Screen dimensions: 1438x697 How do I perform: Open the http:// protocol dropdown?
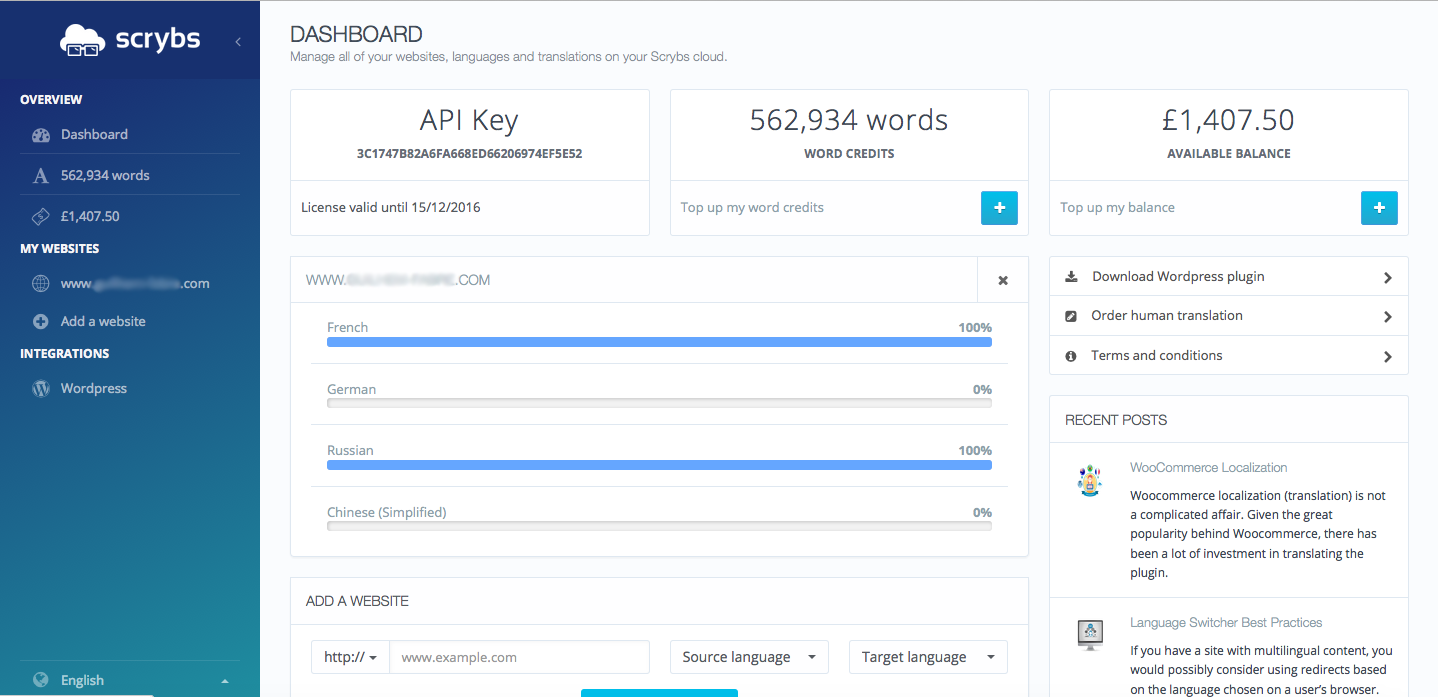(x=350, y=657)
